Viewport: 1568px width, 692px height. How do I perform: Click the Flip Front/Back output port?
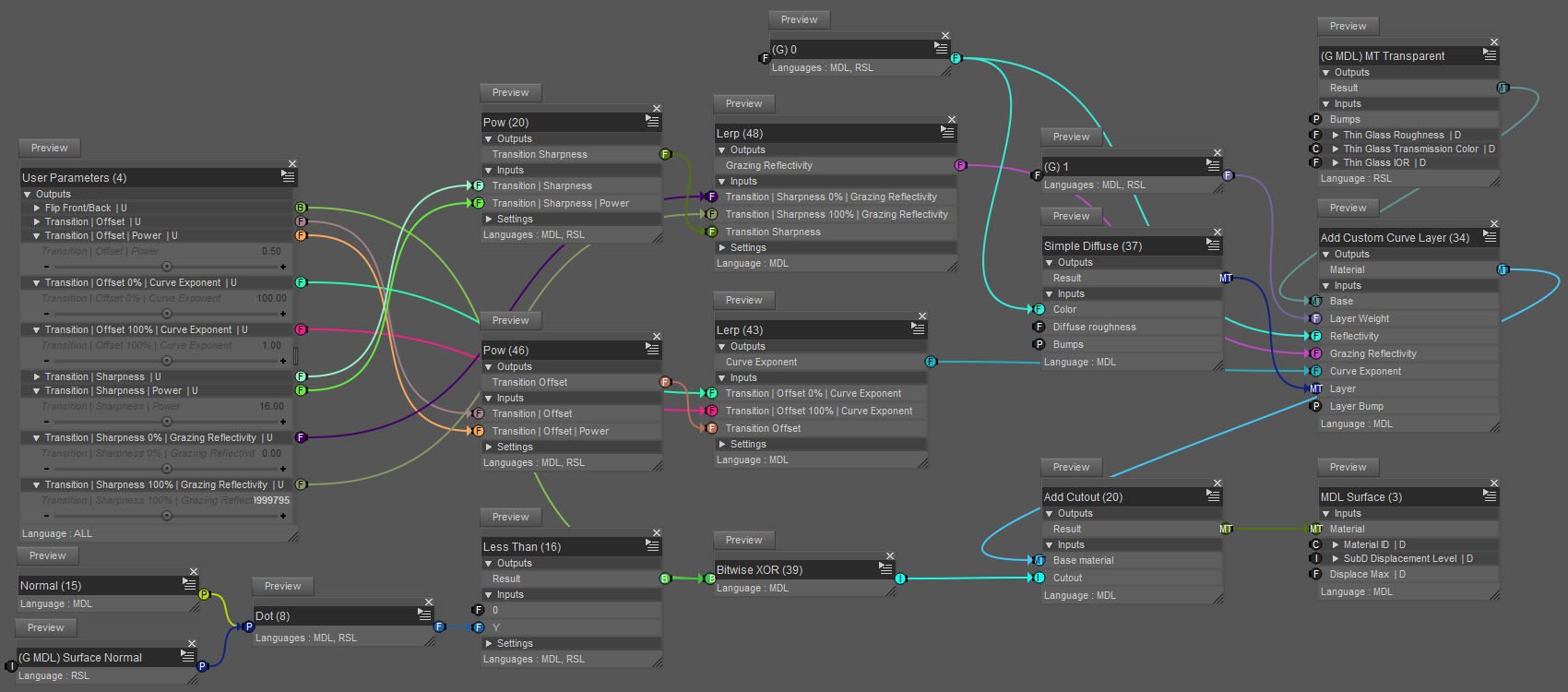tap(301, 208)
